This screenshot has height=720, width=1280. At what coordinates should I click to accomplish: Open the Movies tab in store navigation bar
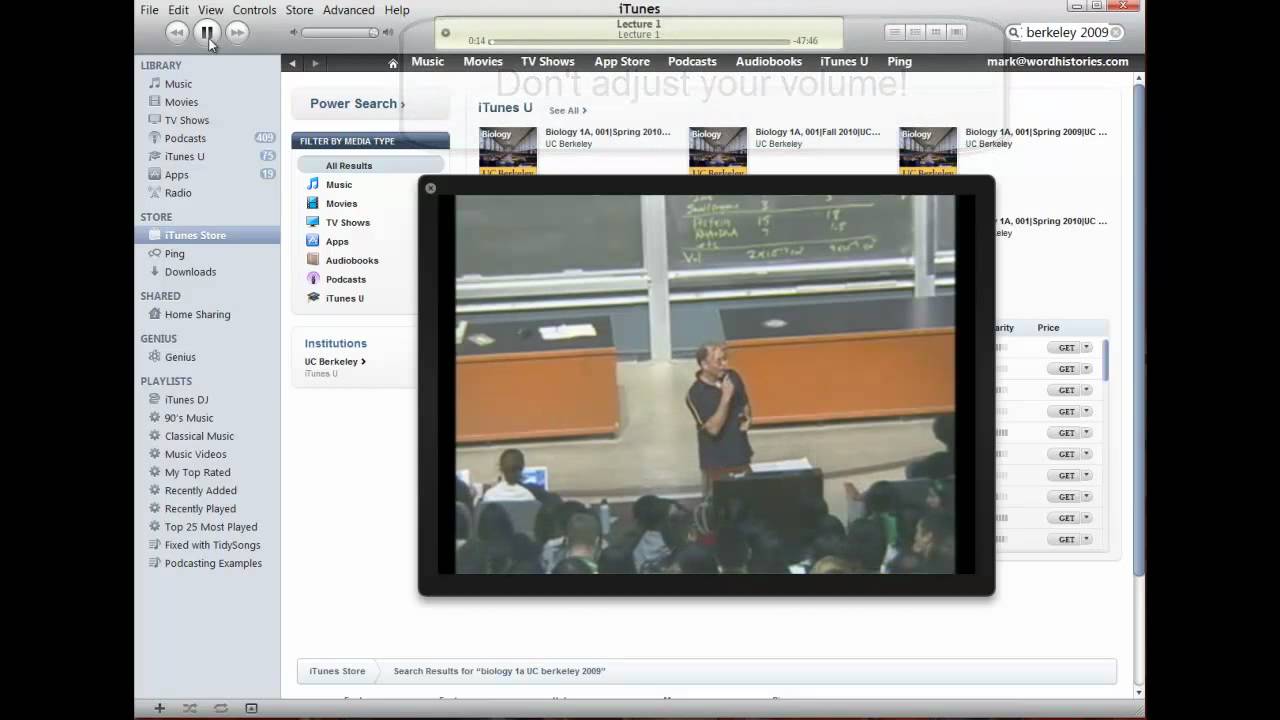click(x=483, y=62)
